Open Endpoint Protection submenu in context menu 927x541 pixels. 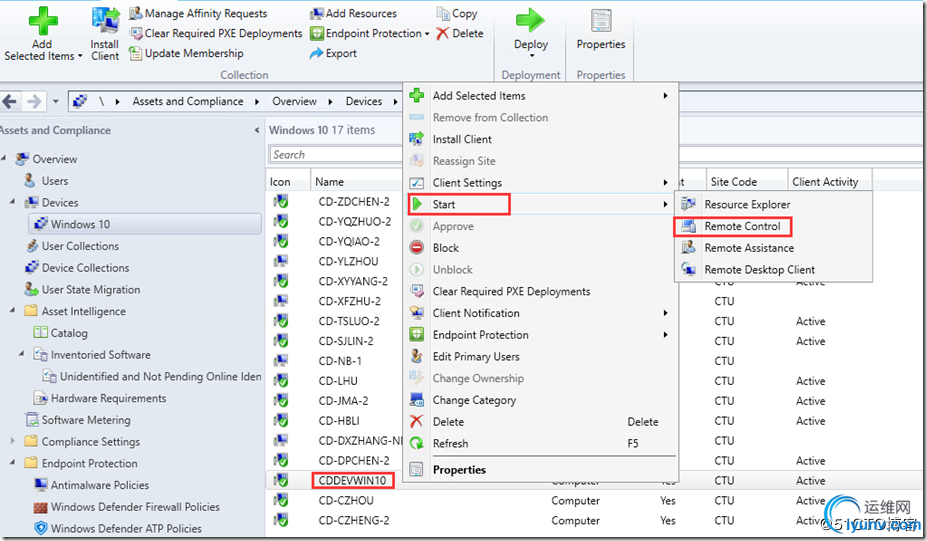click(x=540, y=335)
